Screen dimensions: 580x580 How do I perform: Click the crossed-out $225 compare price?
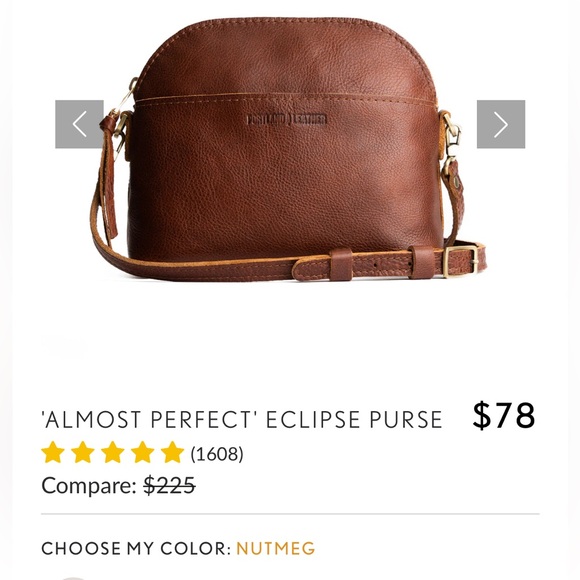(169, 485)
